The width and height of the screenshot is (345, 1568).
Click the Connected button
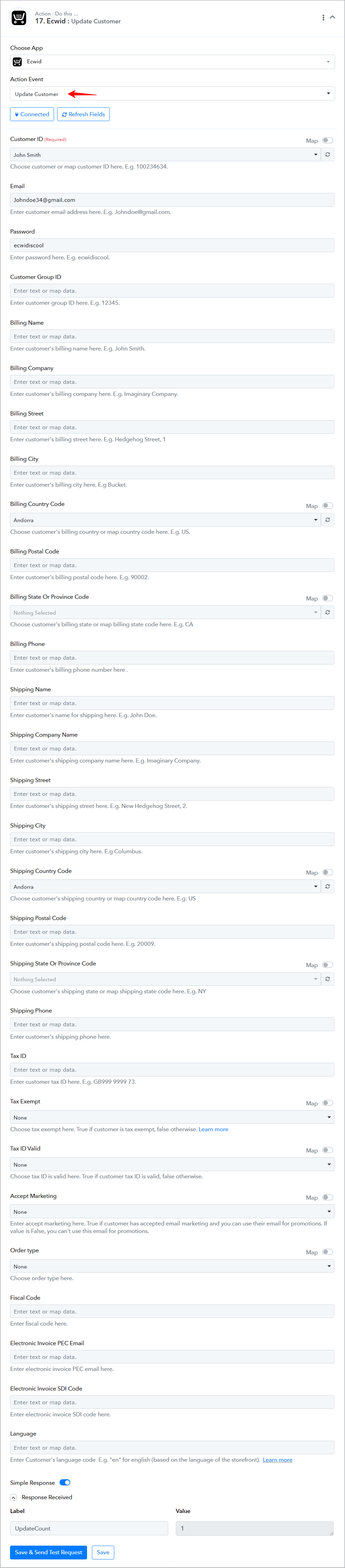click(x=32, y=115)
